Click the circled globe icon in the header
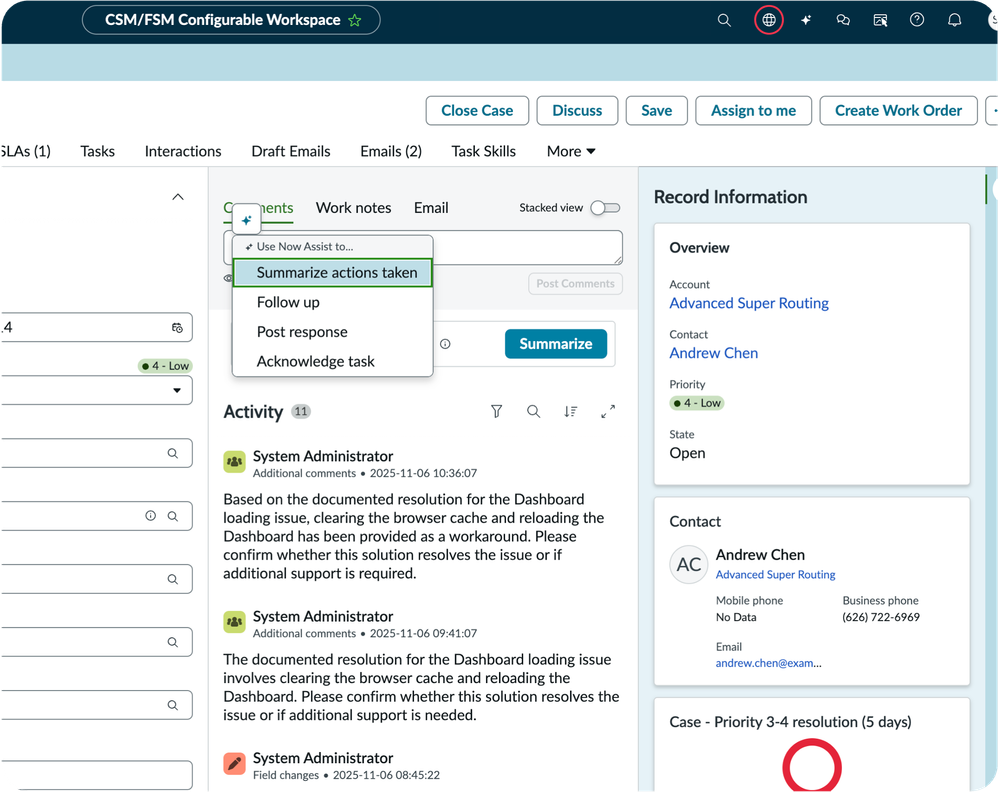This screenshot has height=793, width=999. pyautogui.click(x=768, y=20)
